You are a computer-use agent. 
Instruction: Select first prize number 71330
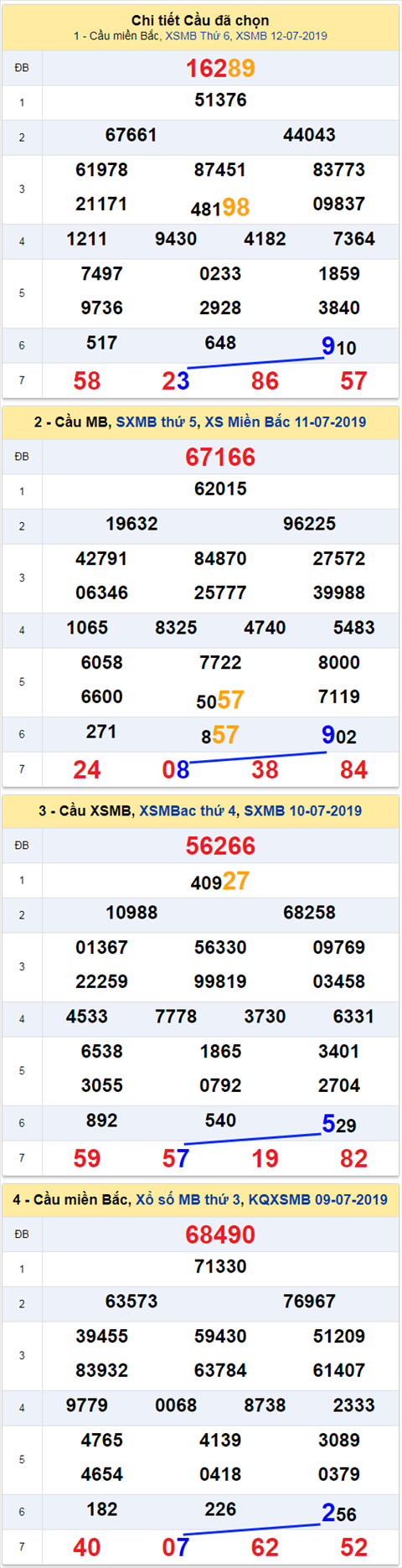pos(220,1266)
